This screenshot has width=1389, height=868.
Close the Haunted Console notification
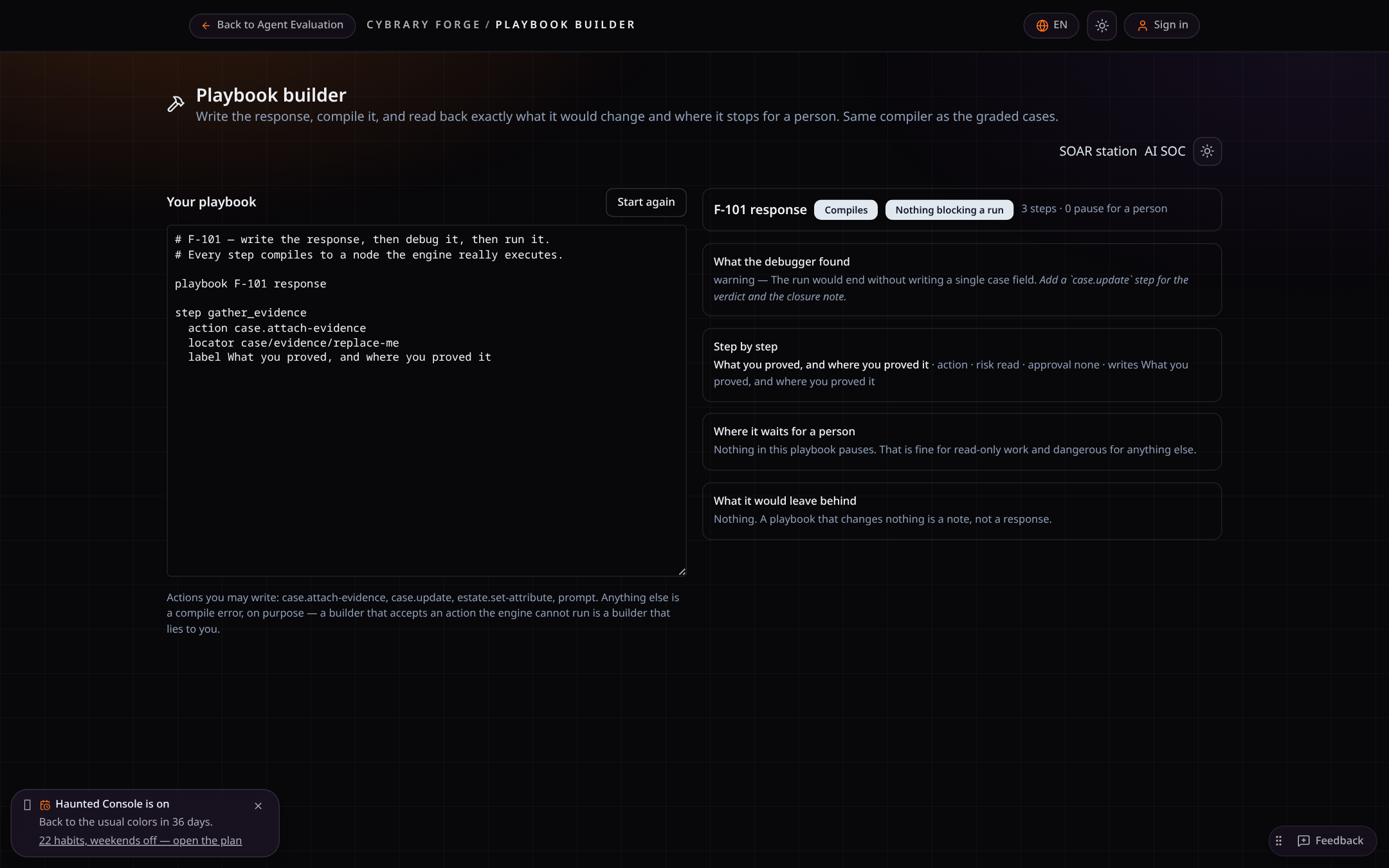click(x=258, y=806)
